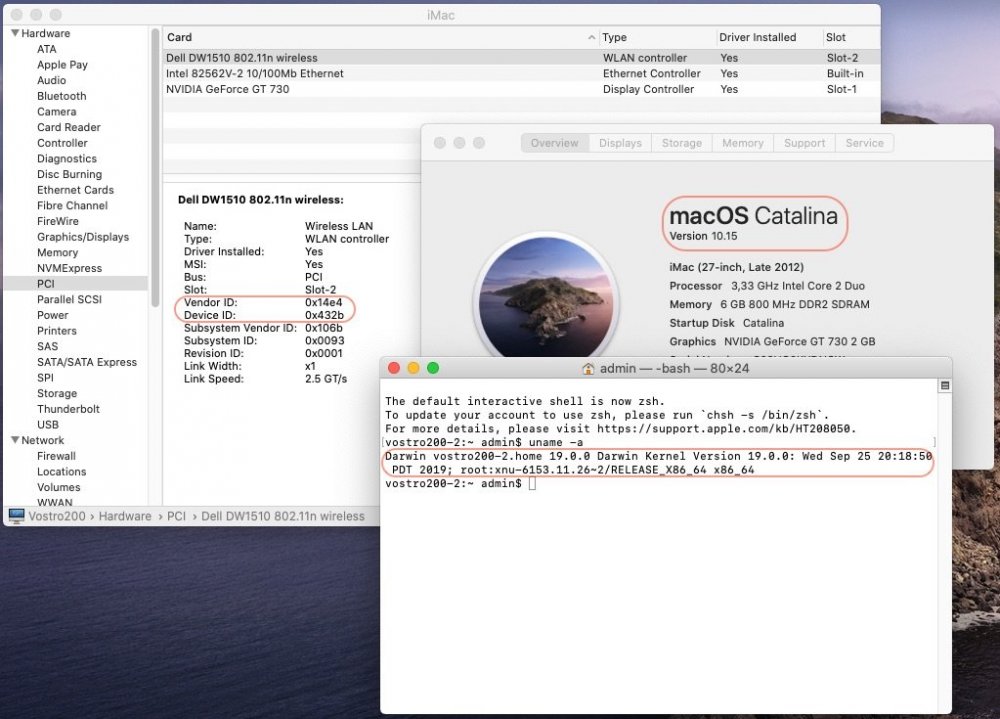Select the Memory tab in About This Mac
Image resolution: width=1000 pixels, height=719 pixels.
(x=742, y=143)
